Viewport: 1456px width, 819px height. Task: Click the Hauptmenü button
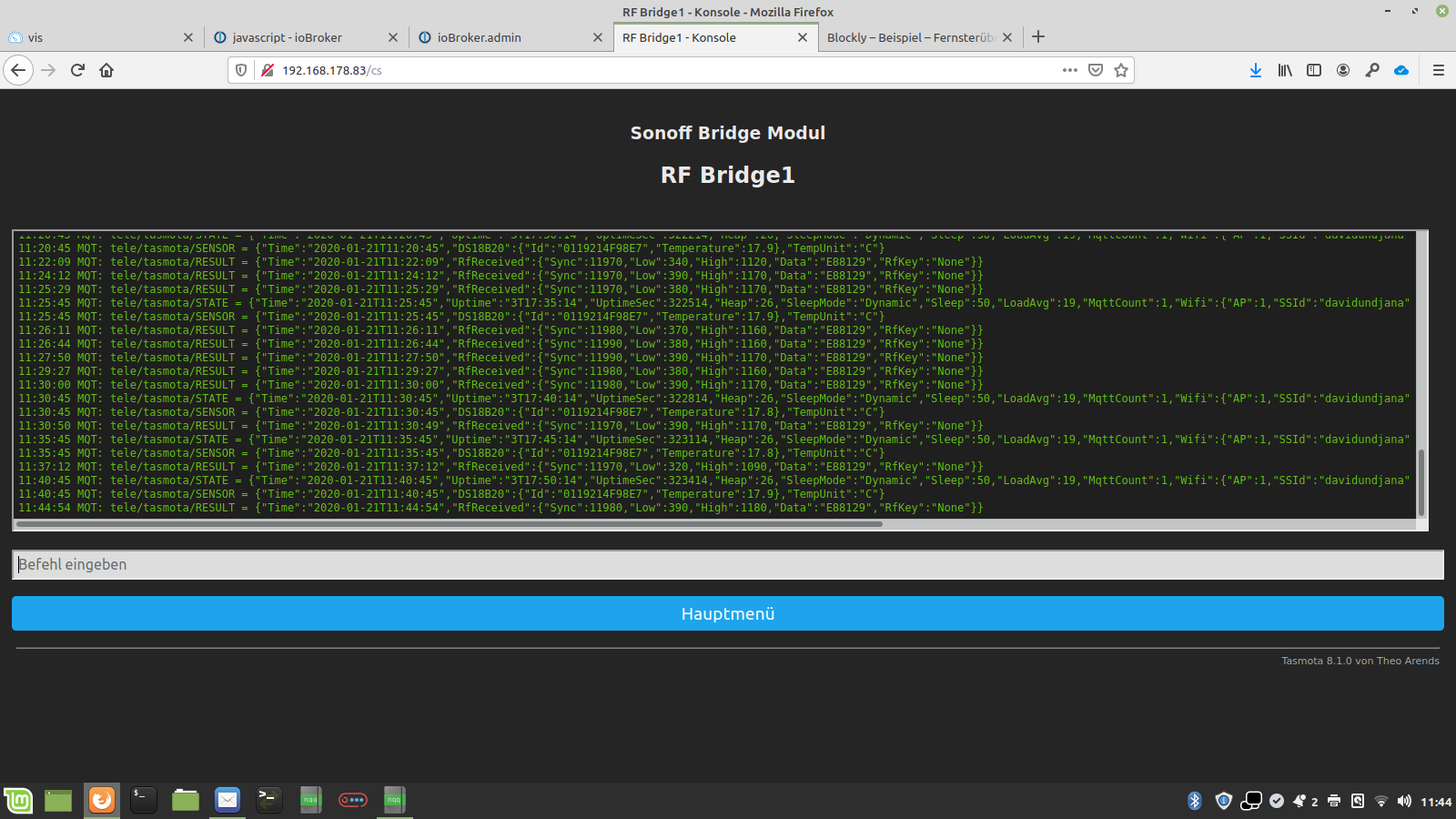[728, 613]
